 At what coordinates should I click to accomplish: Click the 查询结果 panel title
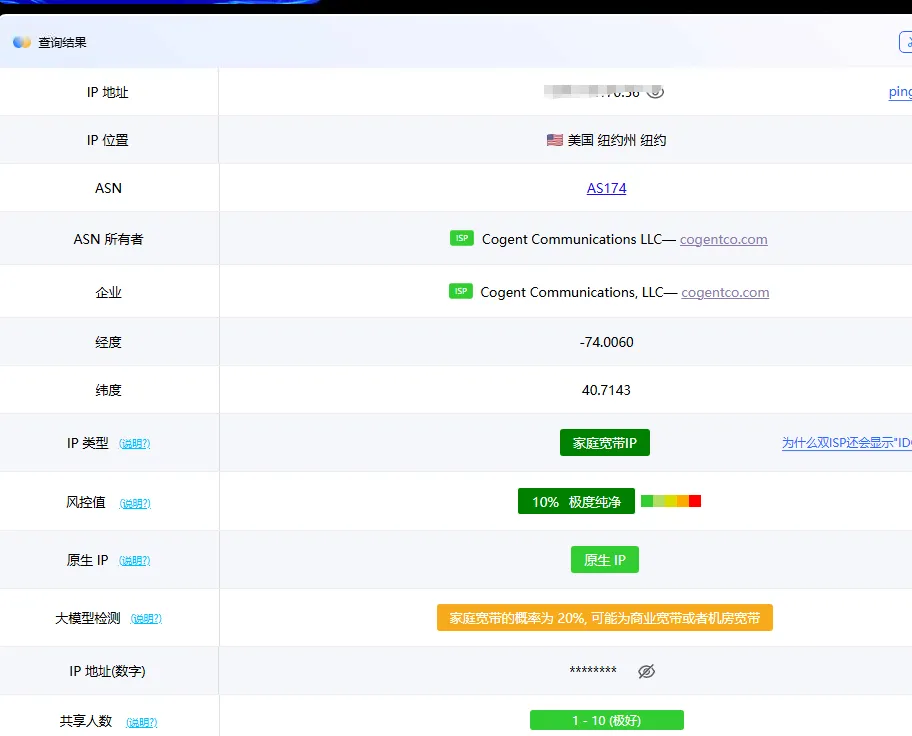click(62, 42)
